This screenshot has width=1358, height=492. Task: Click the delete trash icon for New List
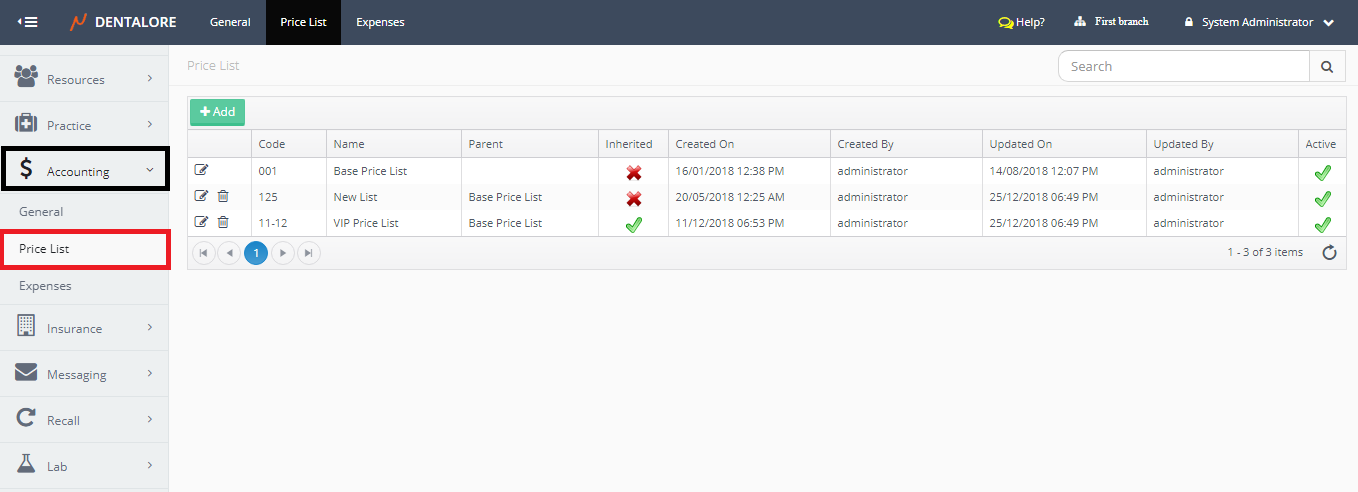[223, 196]
